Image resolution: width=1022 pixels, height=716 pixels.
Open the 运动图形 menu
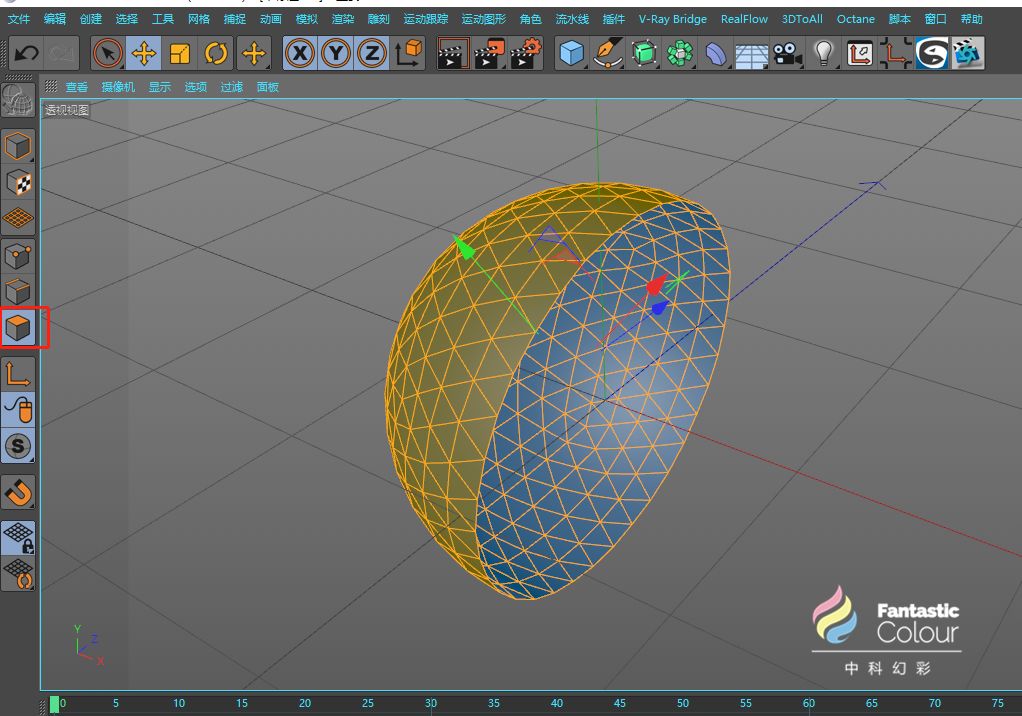(x=483, y=19)
